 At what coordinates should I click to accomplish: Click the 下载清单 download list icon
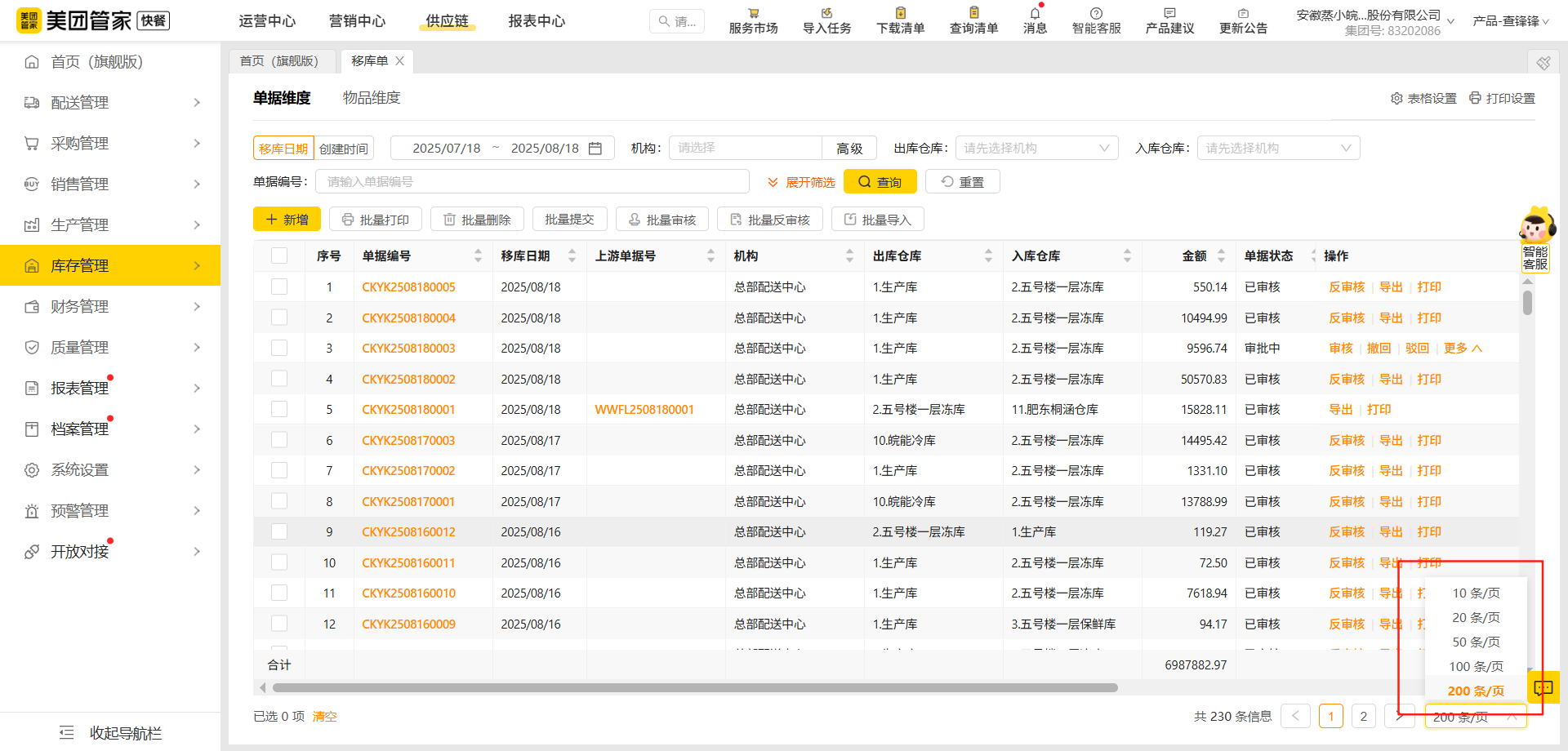(899, 20)
